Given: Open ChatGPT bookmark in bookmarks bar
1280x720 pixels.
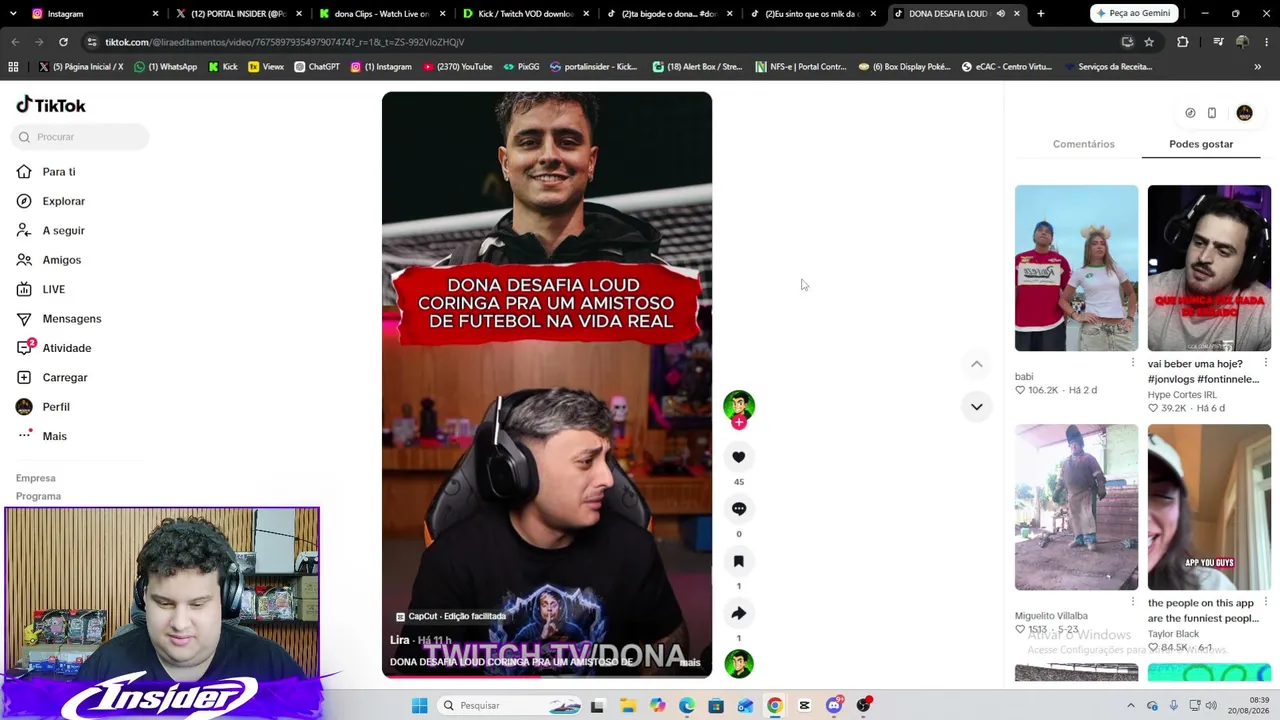Looking at the screenshot, I should pyautogui.click(x=317, y=67).
